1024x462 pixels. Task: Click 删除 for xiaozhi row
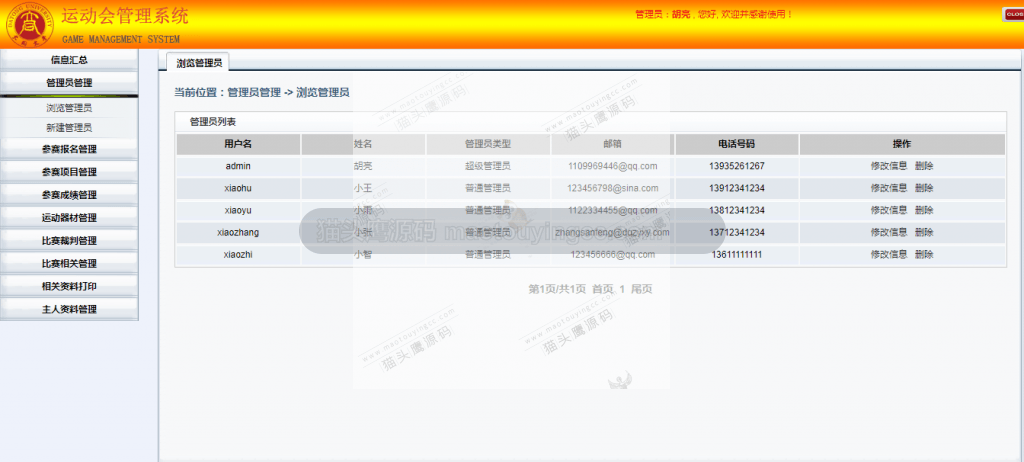pyautogui.click(x=924, y=254)
